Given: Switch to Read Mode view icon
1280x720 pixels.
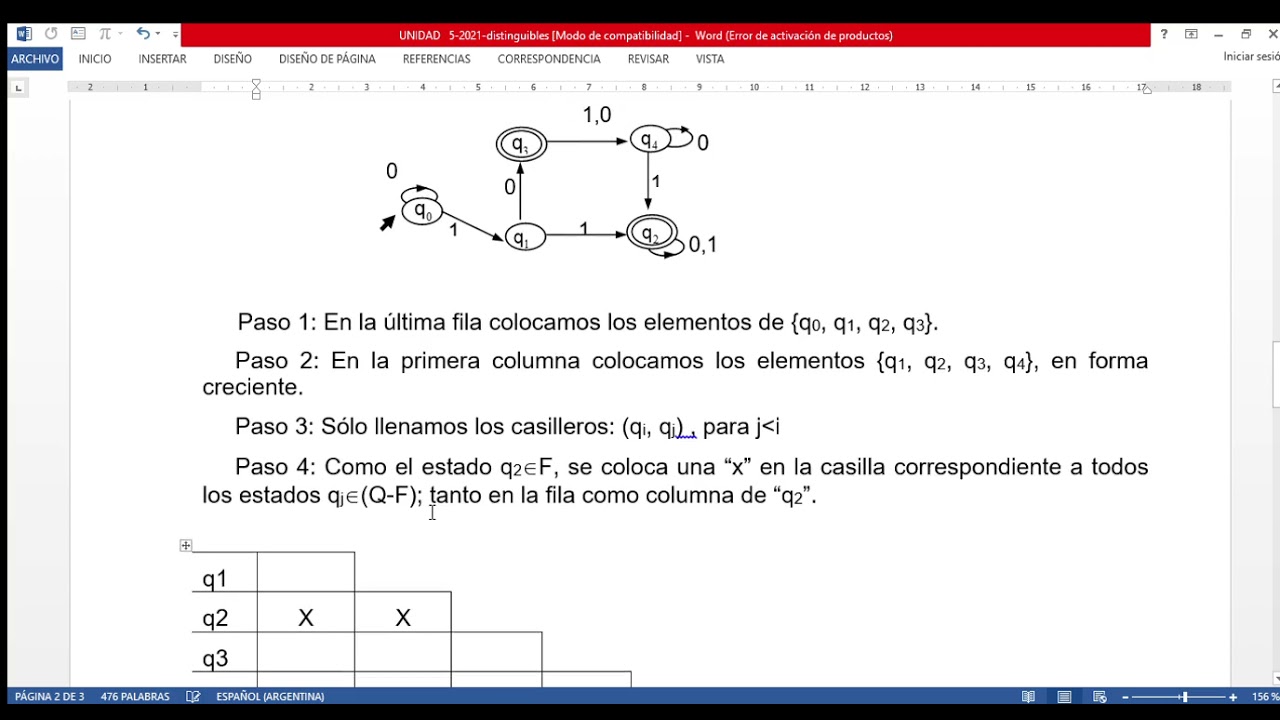Looking at the screenshot, I should 1028,696.
